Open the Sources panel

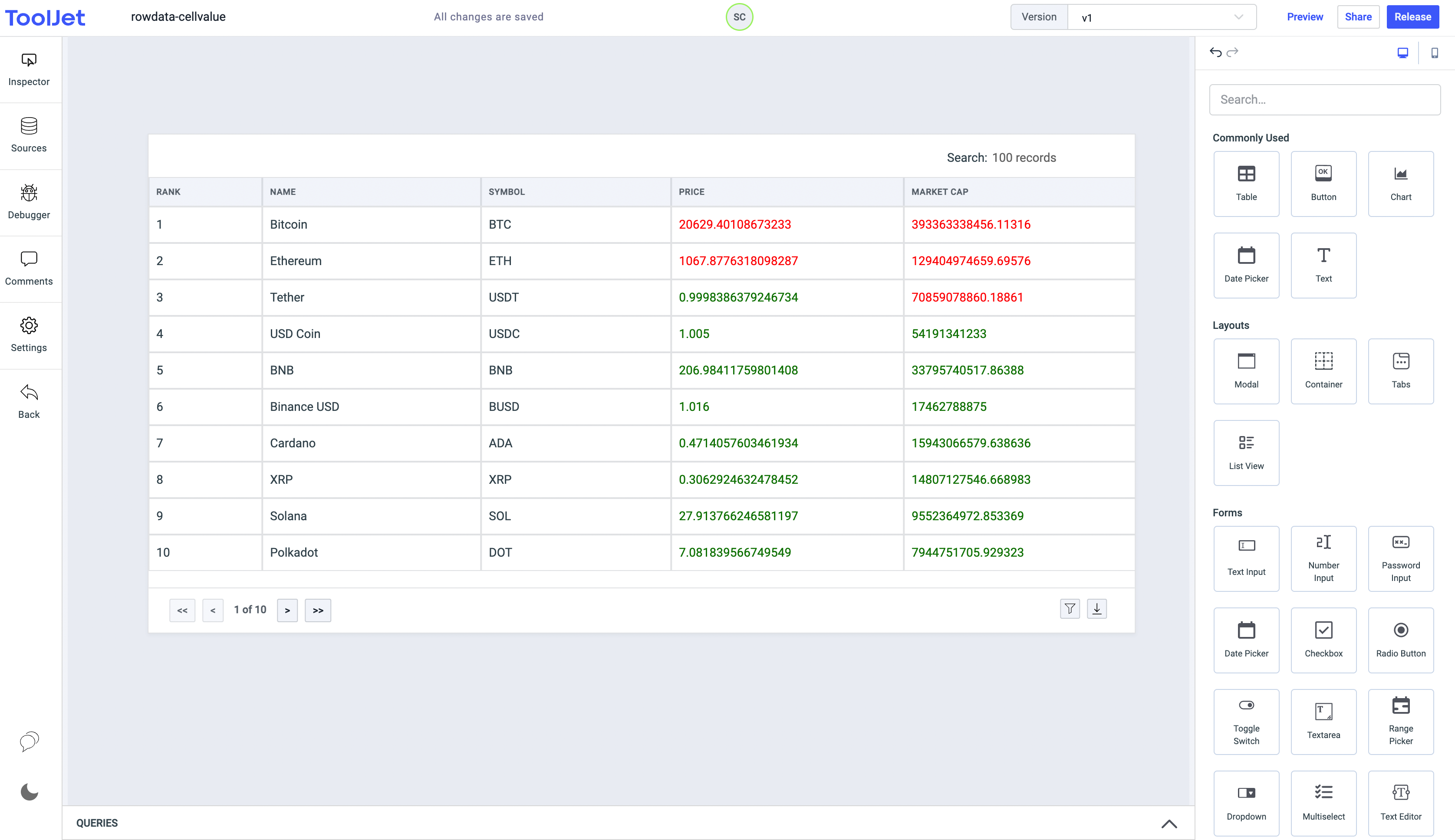click(x=29, y=136)
